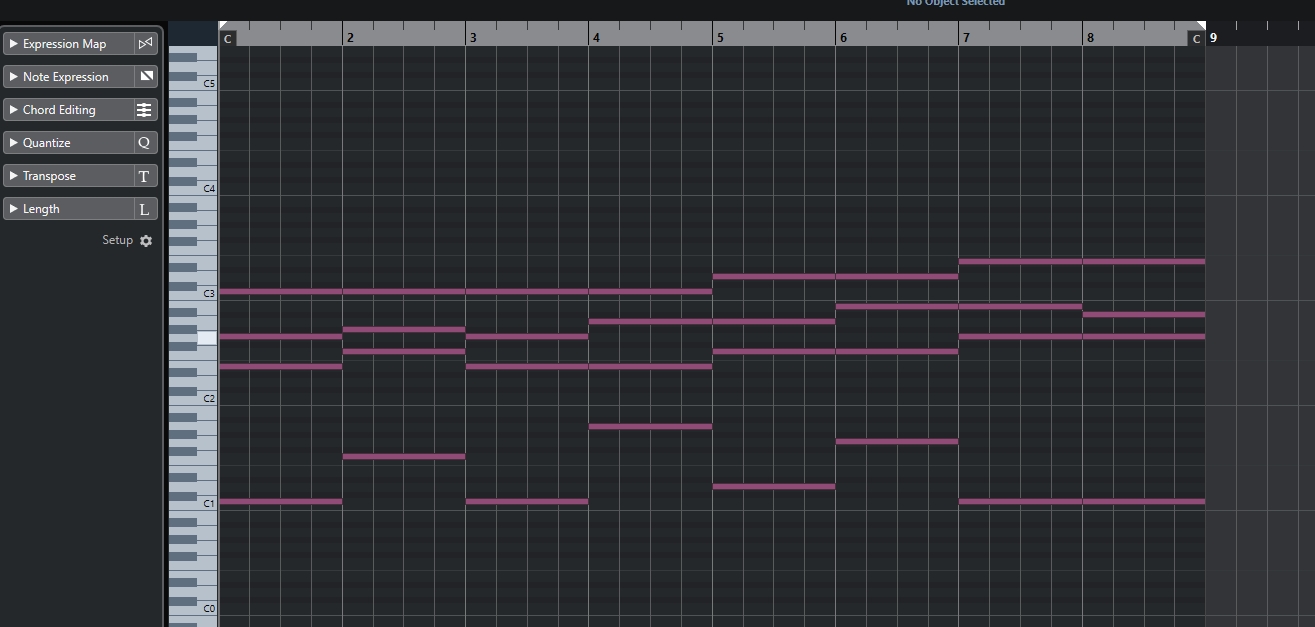Image resolution: width=1315 pixels, height=627 pixels.
Task: Click the Transpose T icon button
Action: [146, 176]
